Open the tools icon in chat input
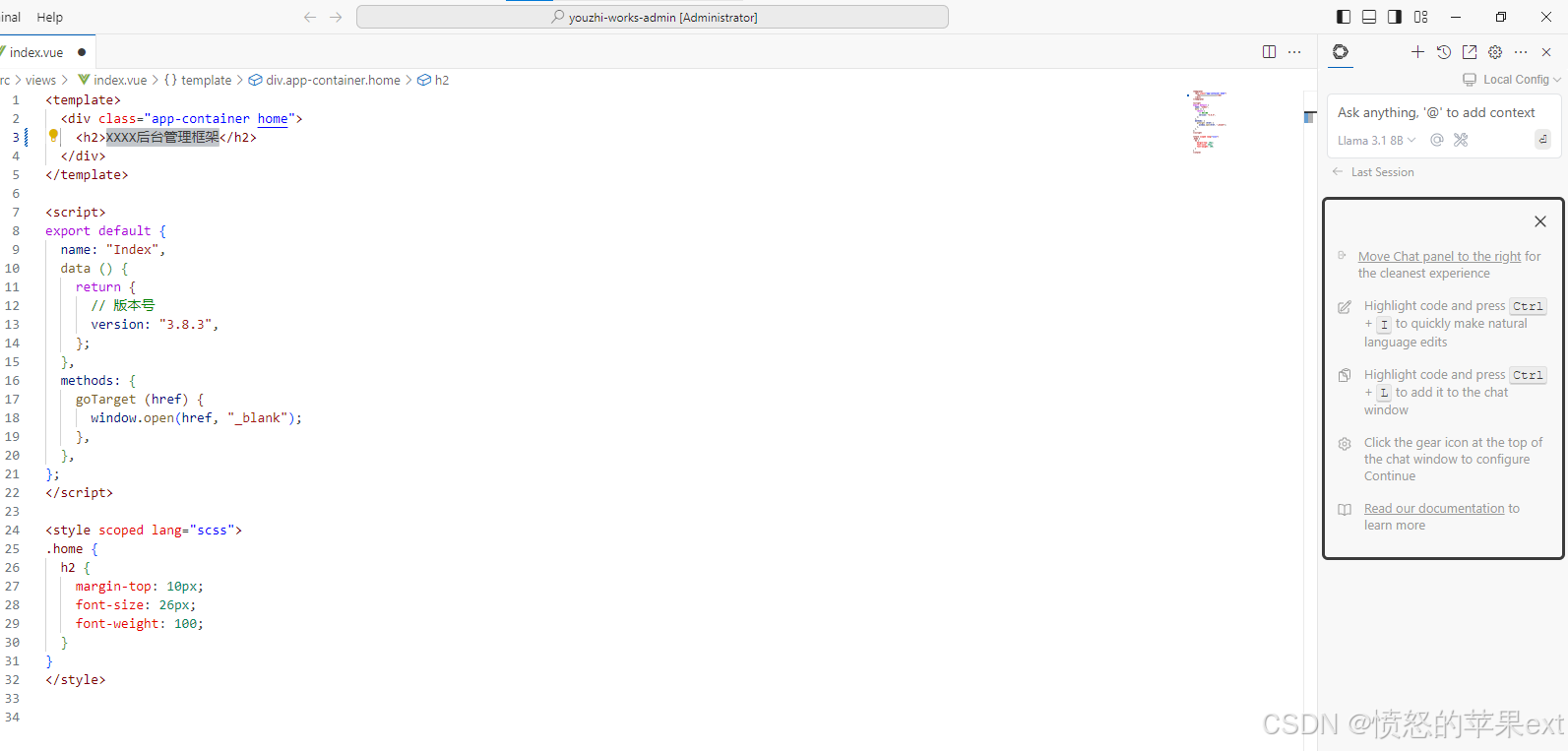The width and height of the screenshot is (1568, 751). click(x=1461, y=140)
